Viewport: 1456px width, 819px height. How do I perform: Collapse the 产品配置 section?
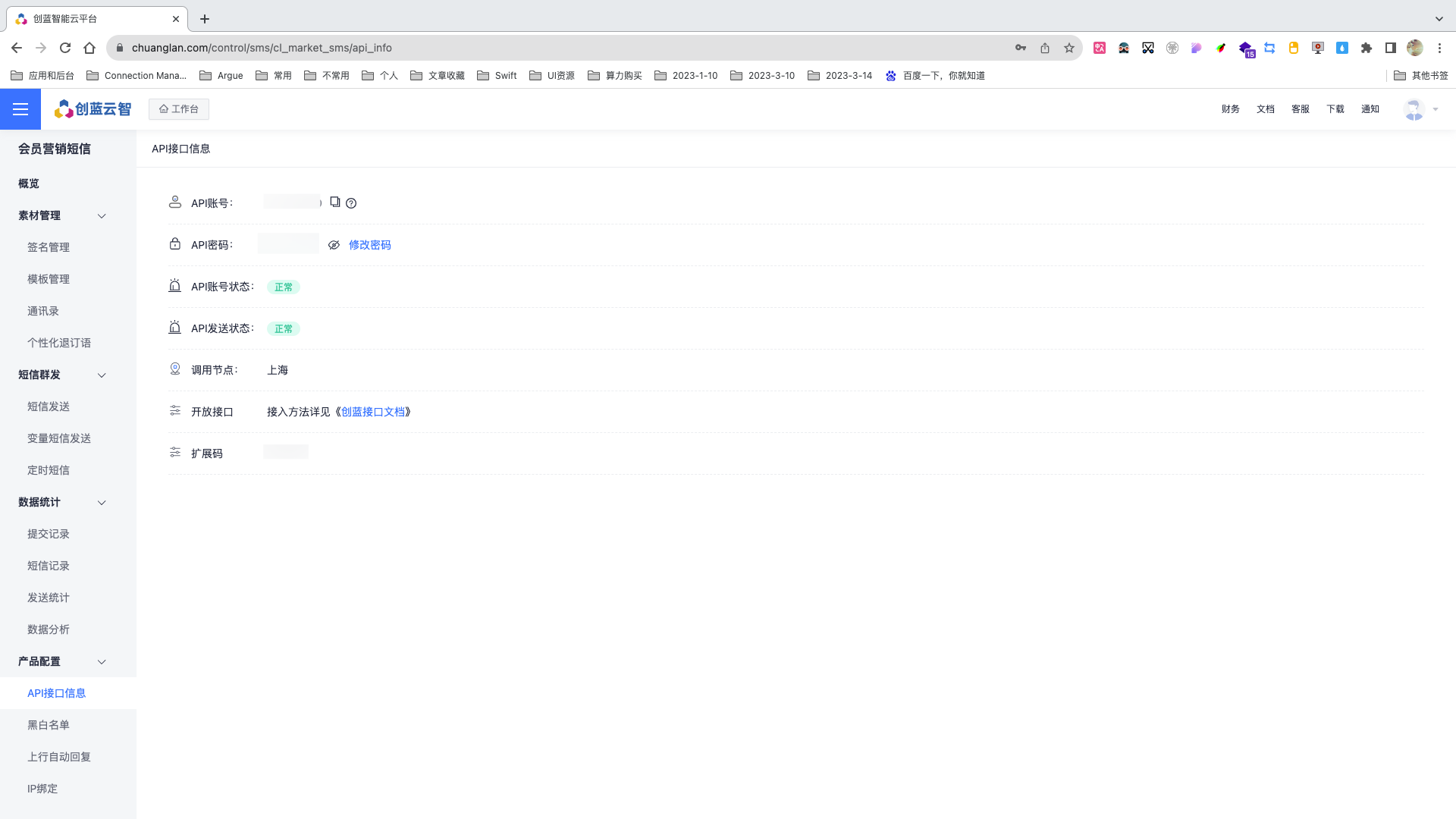click(x=102, y=662)
